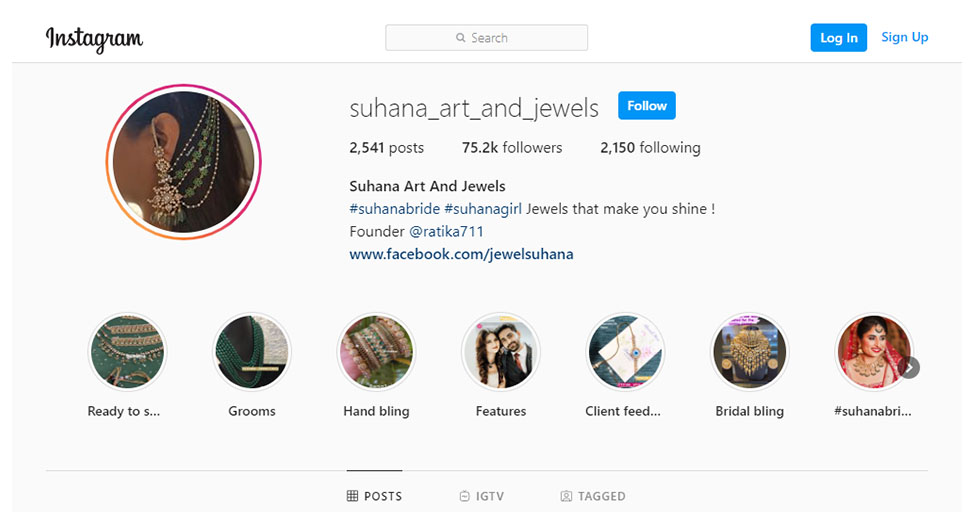This screenshot has height=527, width=973.
Task: Click the magnifier icon in Search
Action: (x=460, y=38)
